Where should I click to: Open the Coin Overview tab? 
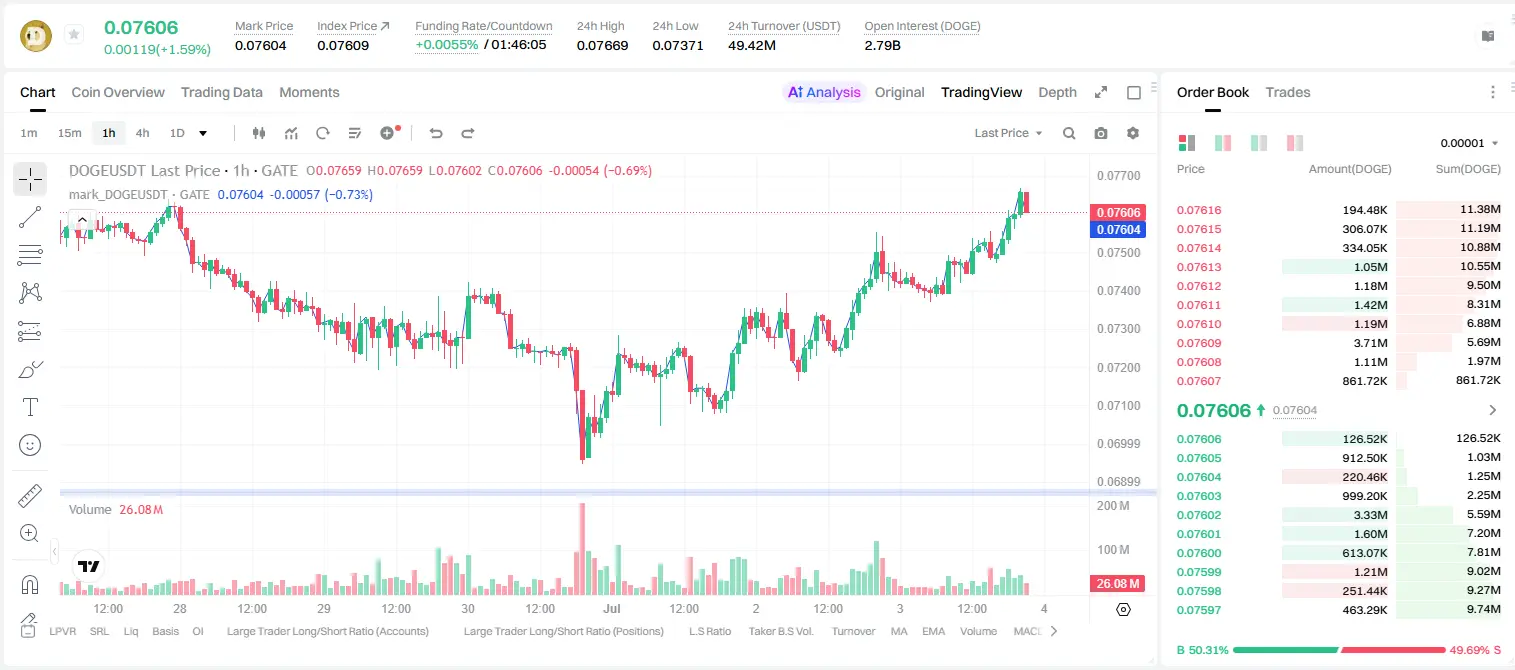click(118, 92)
